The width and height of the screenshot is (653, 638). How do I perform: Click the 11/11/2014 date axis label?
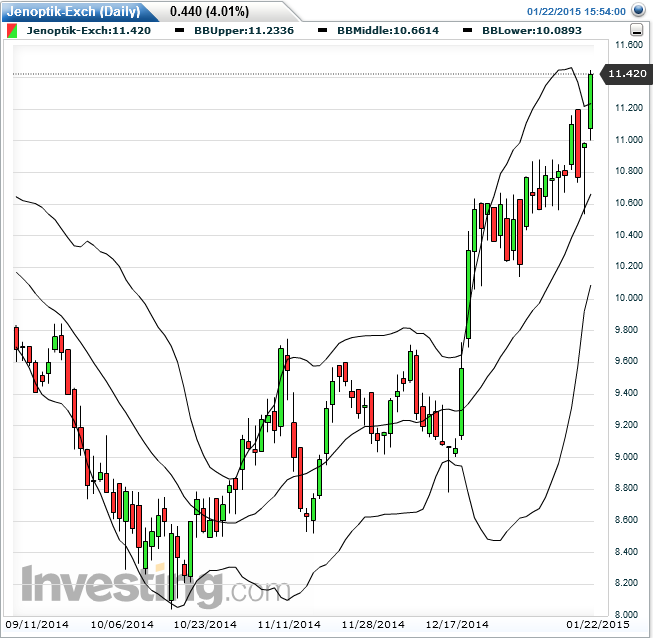pos(289,625)
